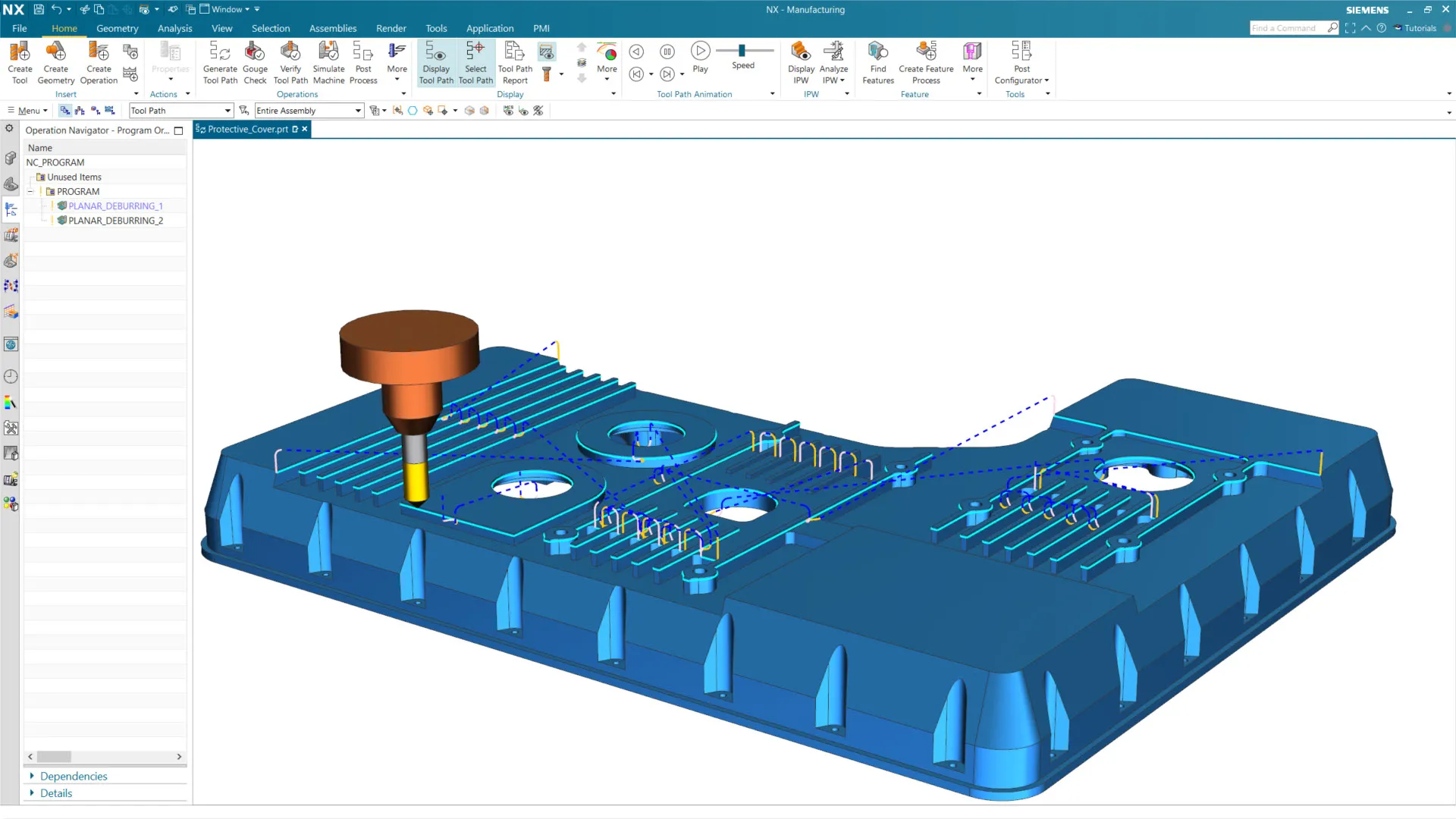Toggle Operation Navigator panel maximize box
1456x819 pixels.
click(179, 130)
